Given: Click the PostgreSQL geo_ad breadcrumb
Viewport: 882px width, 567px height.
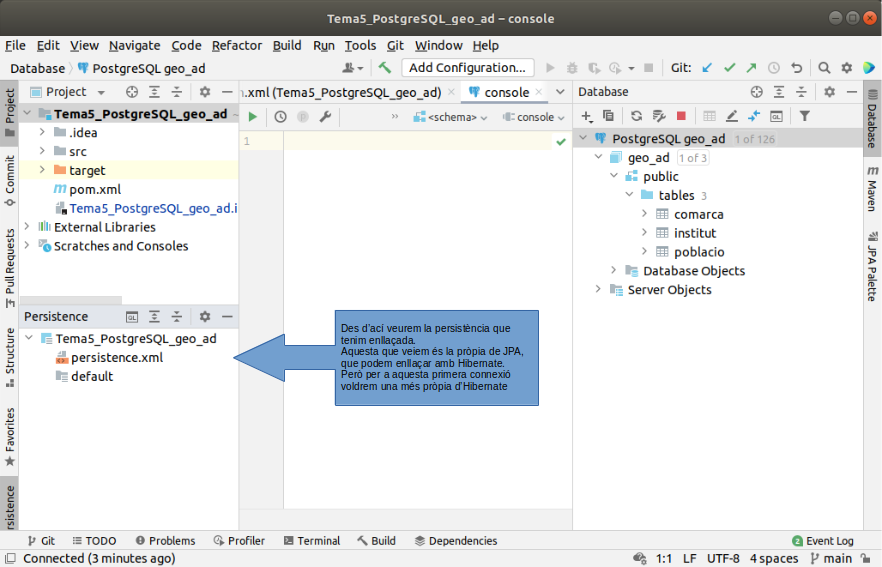Looking at the screenshot, I should (x=142, y=69).
